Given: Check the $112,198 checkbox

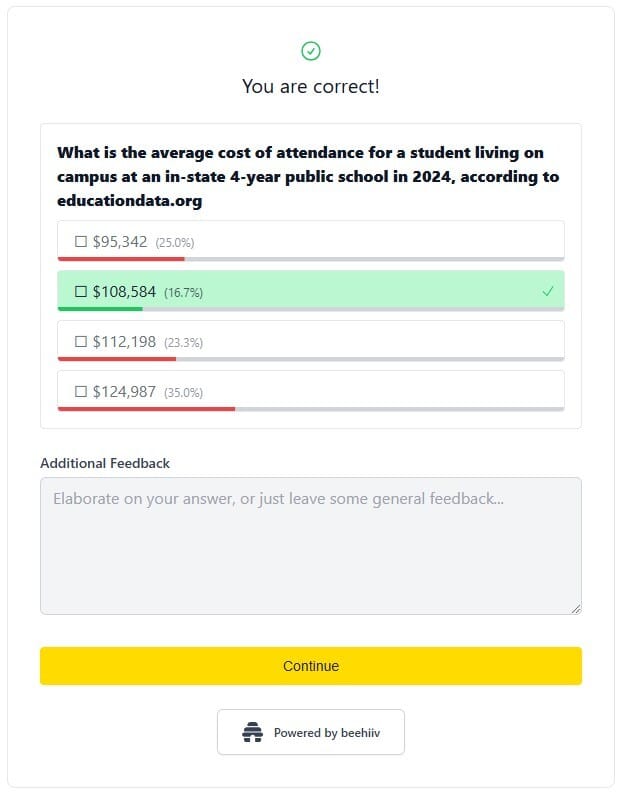Looking at the screenshot, I should tap(81, 342).
